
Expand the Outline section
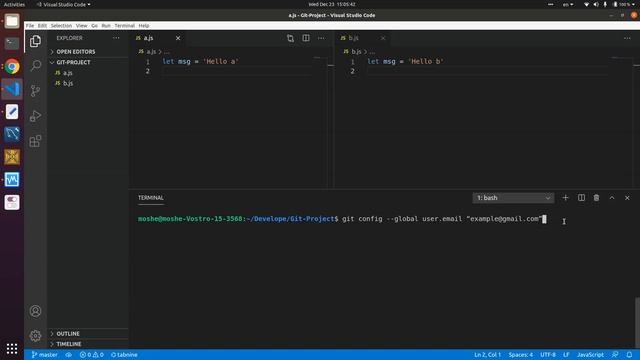[x=68, y=333]
